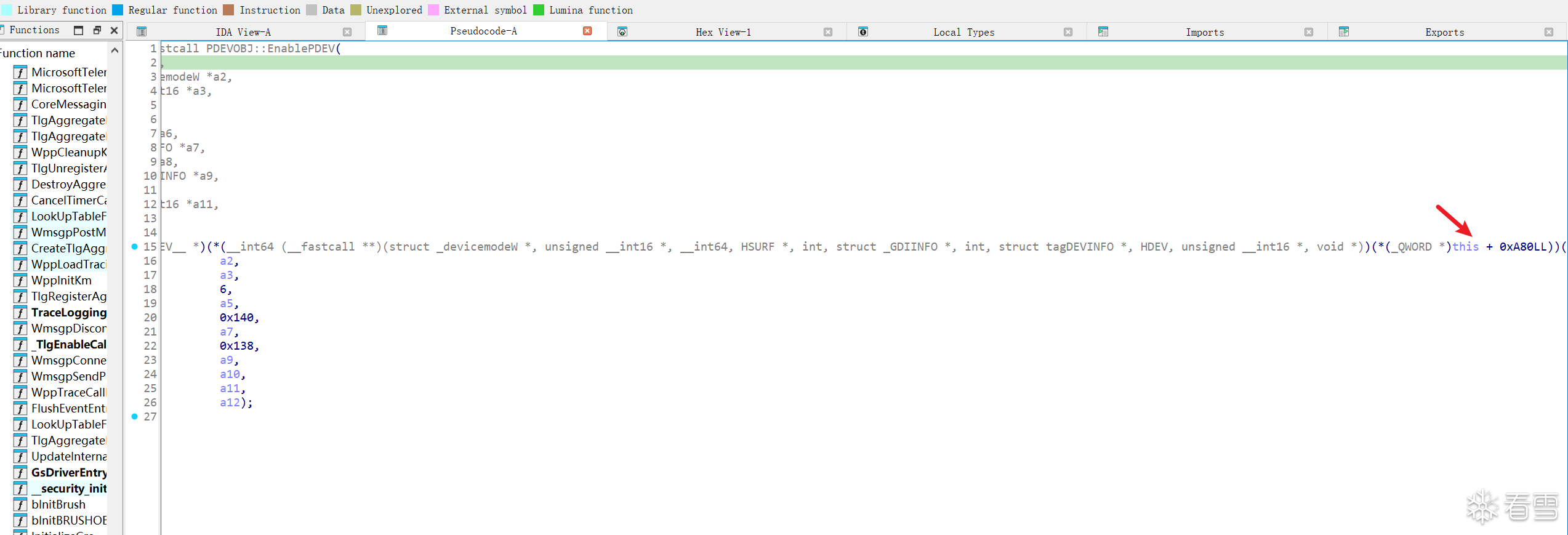Float the Functions panel window

tap(97, 30)
